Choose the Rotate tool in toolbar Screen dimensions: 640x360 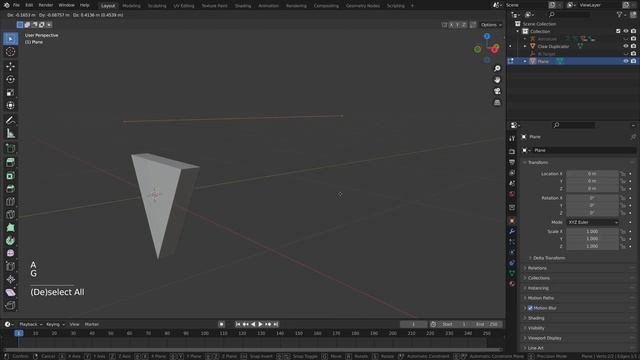pos(11,79)
